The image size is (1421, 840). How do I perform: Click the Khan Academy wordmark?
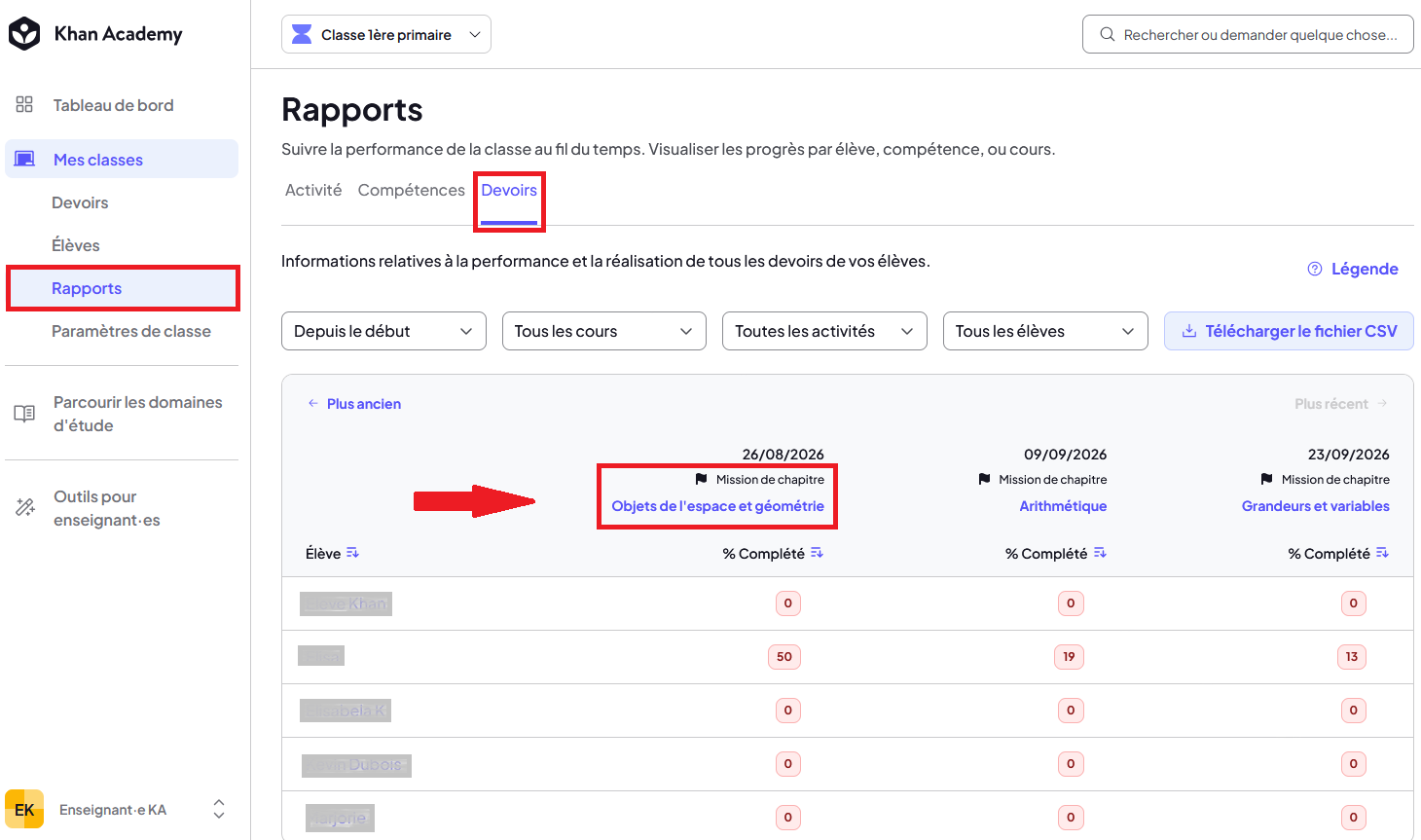[119, 34]
